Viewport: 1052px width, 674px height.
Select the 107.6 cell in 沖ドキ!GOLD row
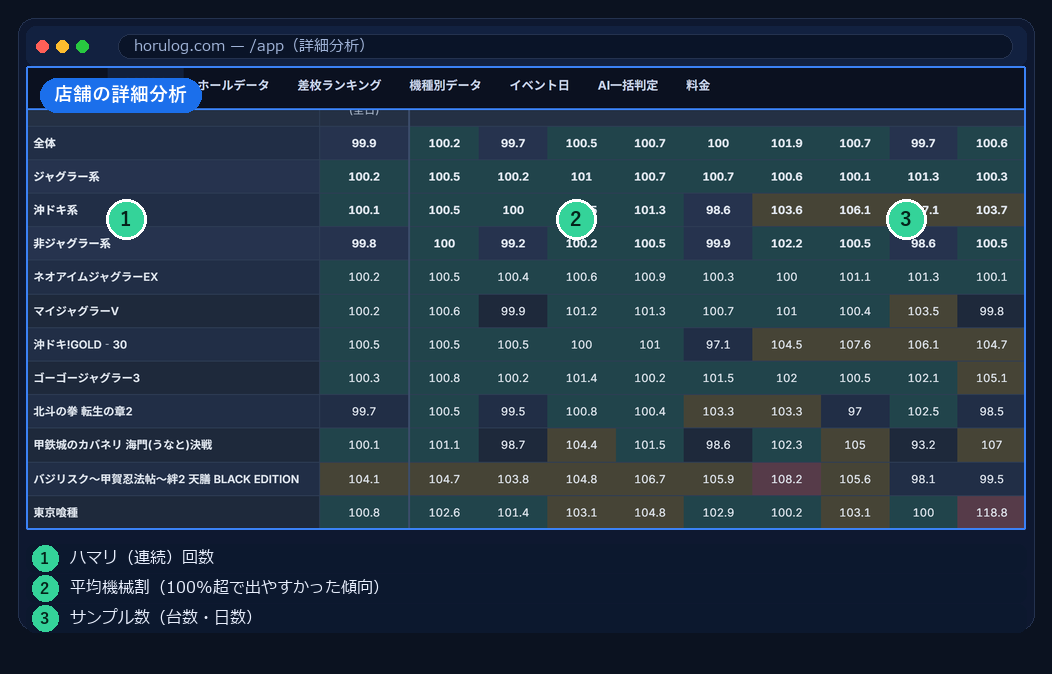click(x=855, y=345)
